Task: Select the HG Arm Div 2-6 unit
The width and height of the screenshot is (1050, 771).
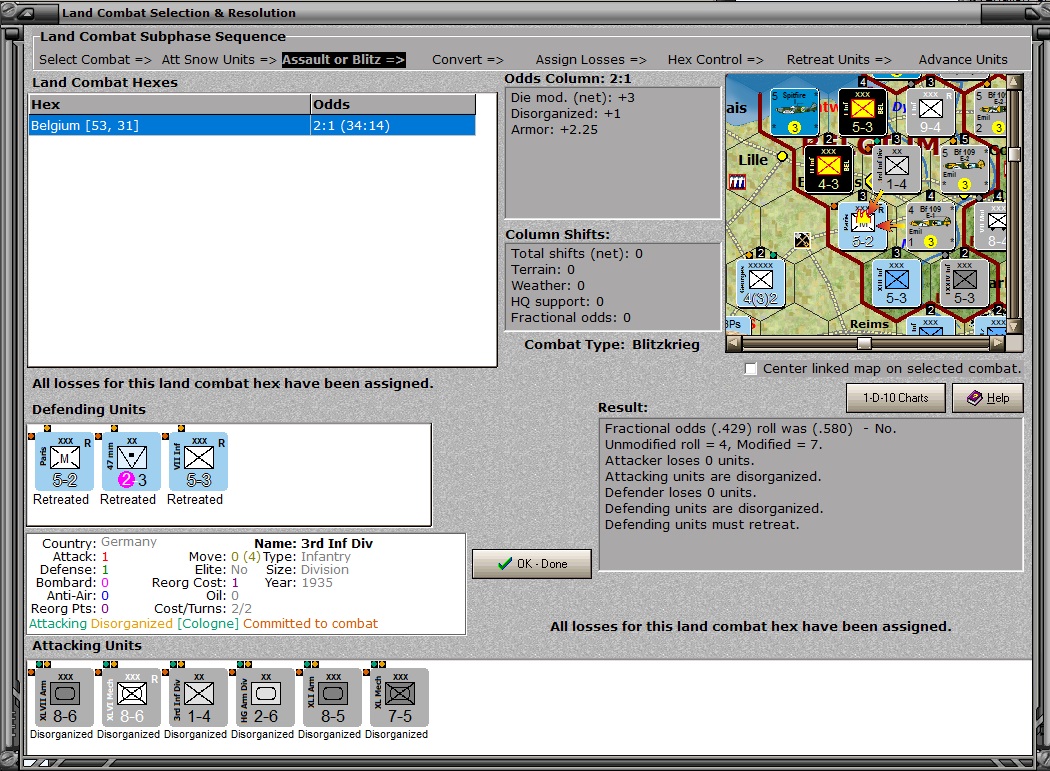Action: click(x=265, y=697)
